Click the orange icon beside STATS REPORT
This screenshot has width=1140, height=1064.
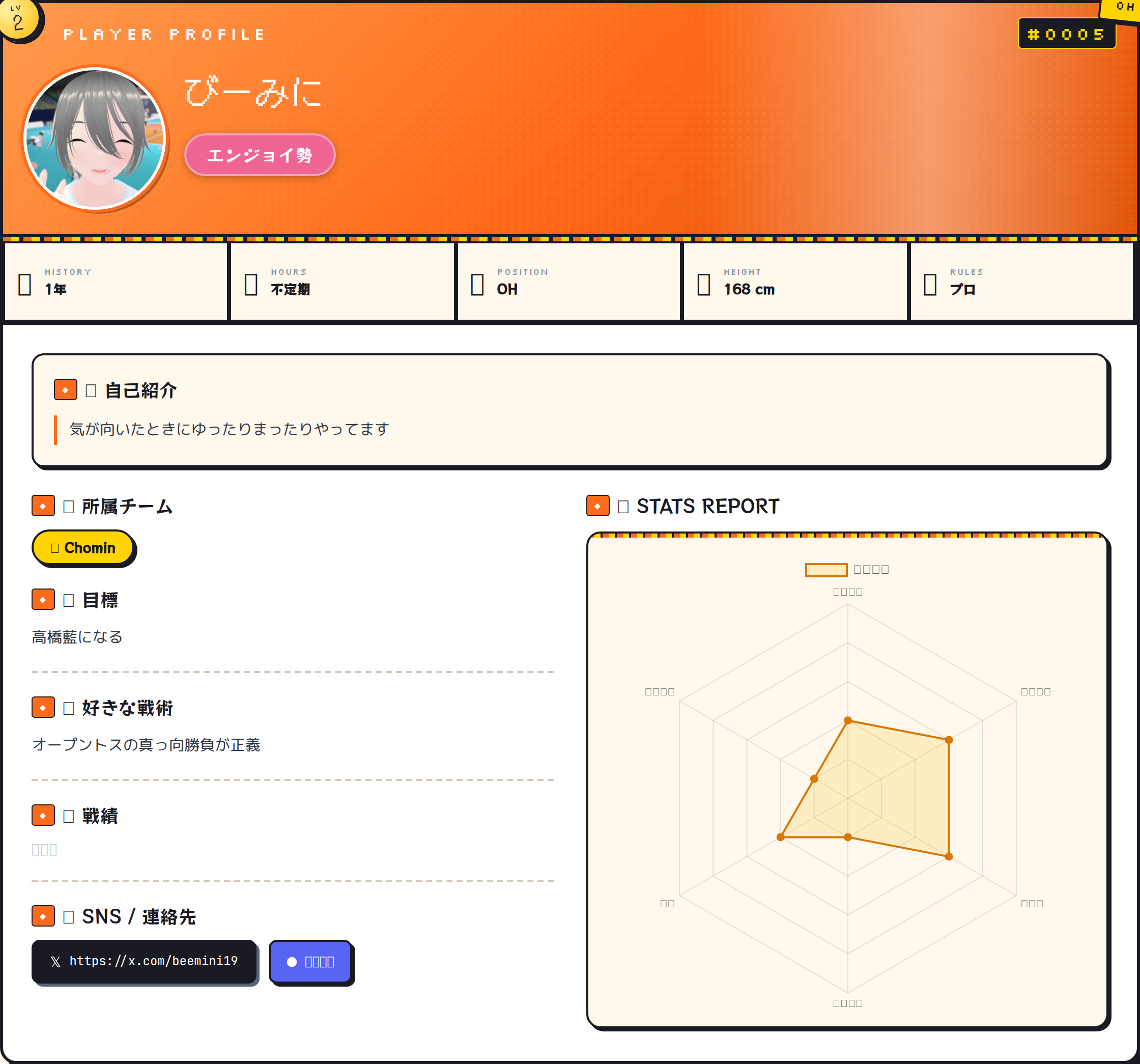[x=597, y=506]
